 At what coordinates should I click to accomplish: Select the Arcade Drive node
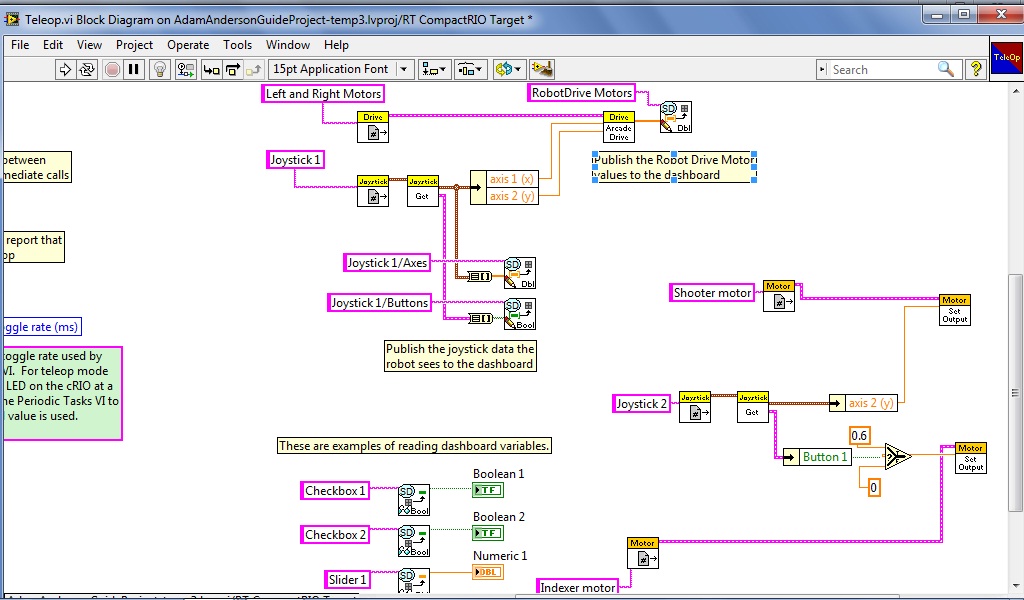point(618,127)
